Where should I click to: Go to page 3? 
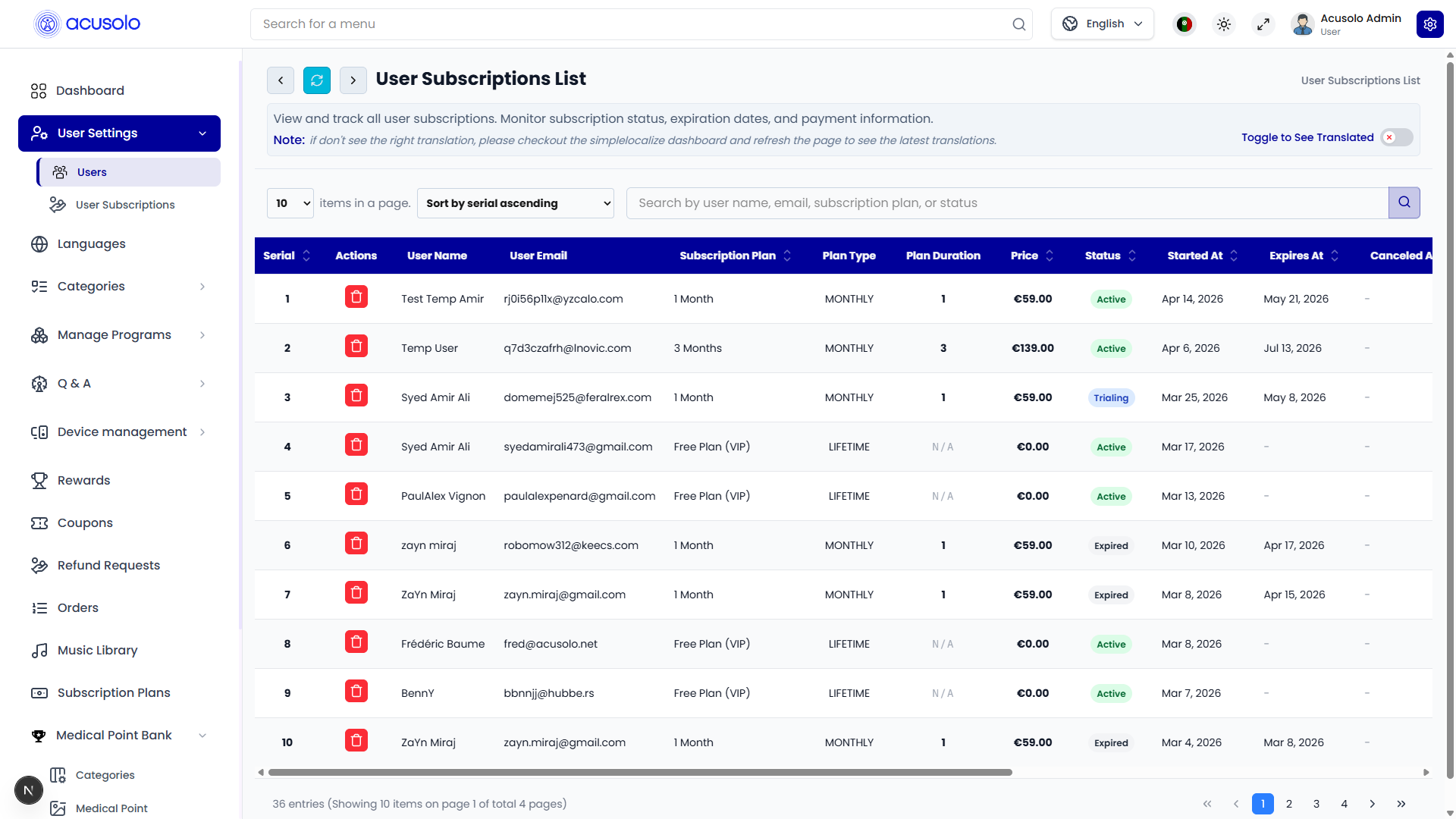pyautogui.click(x=1316, y=804)
